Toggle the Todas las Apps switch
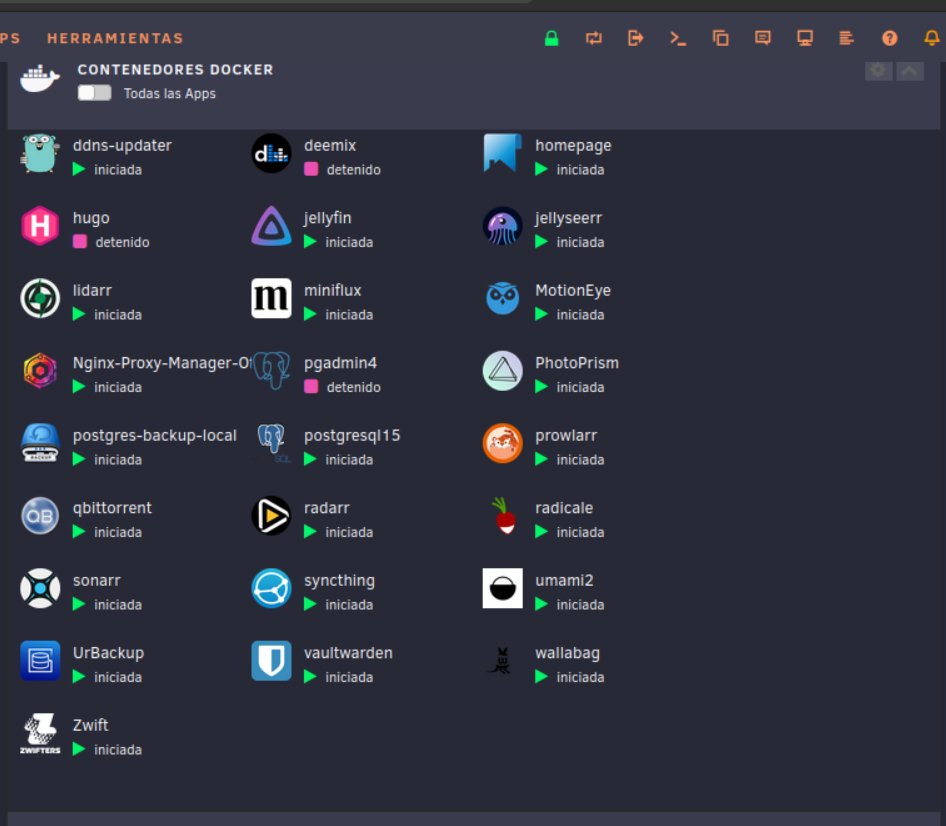Image resolution: width=946 pixels, height=826 pixels. coord(95,93)
